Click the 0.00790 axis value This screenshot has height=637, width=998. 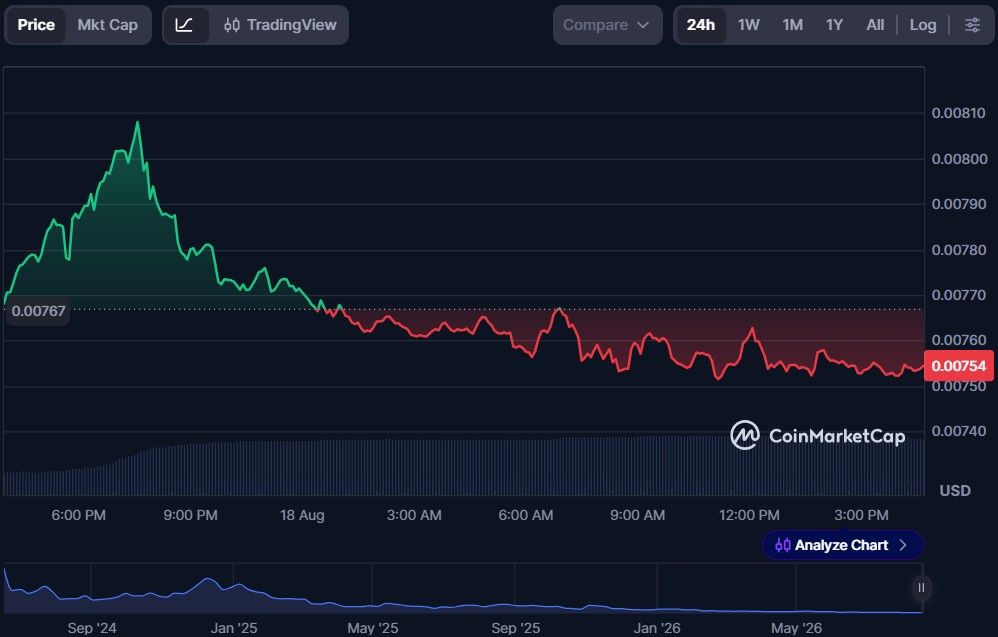coord(959,204)
